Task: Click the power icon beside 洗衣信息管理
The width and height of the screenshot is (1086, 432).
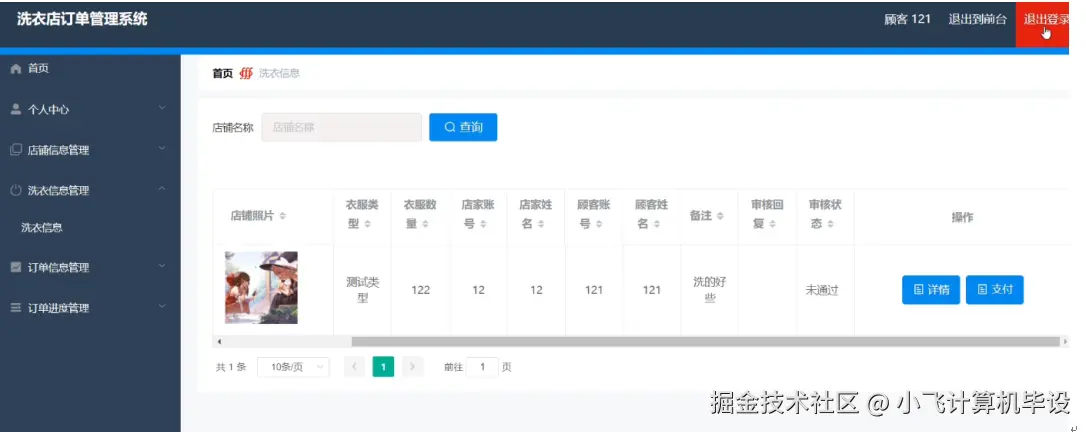Action: [x=16, y=190]
